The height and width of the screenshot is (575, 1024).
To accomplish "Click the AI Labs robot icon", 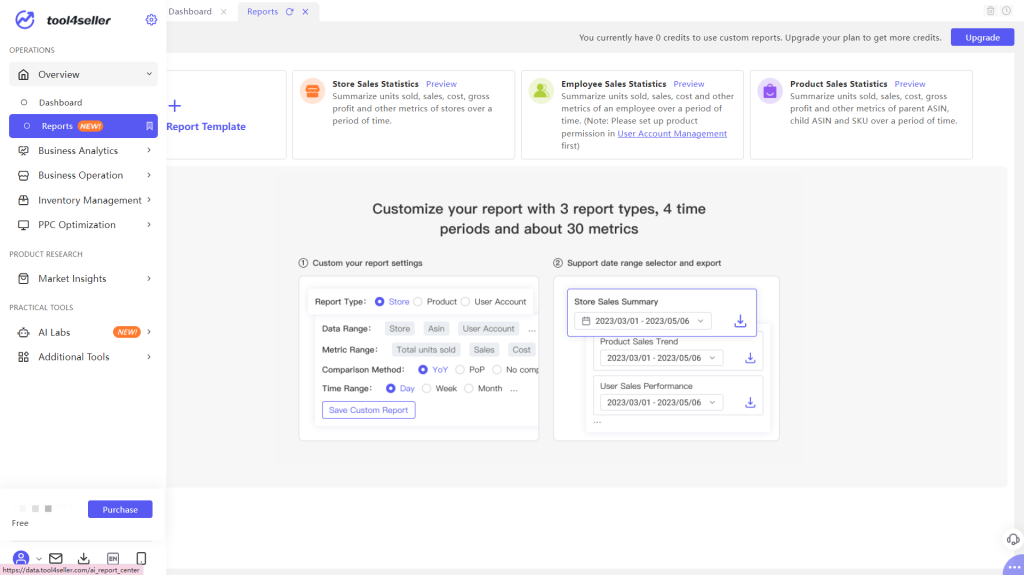I will [x=24, y=332].
